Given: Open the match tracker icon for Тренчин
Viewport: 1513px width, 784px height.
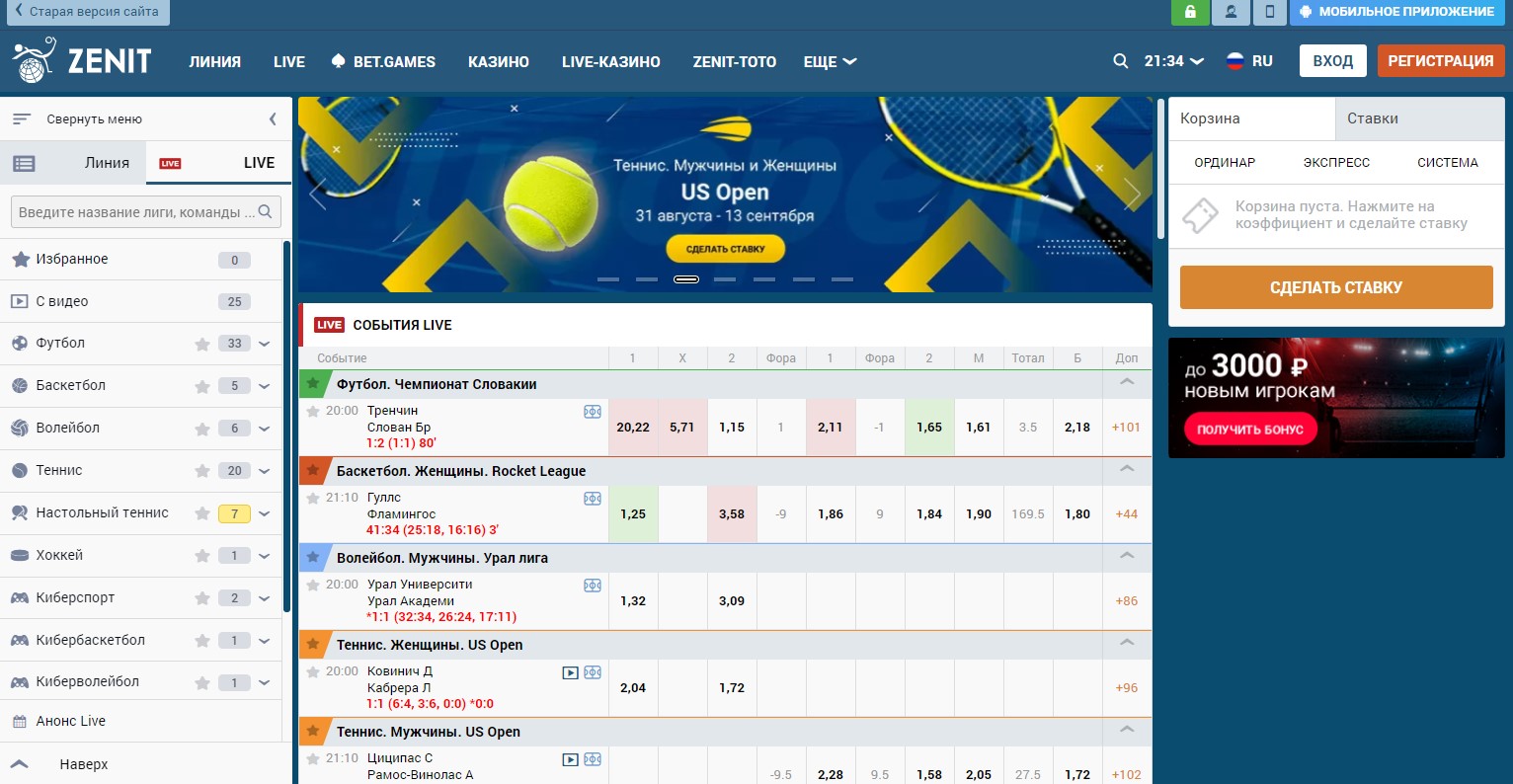Looking at the screenshot, I should (x=593, y=412).
